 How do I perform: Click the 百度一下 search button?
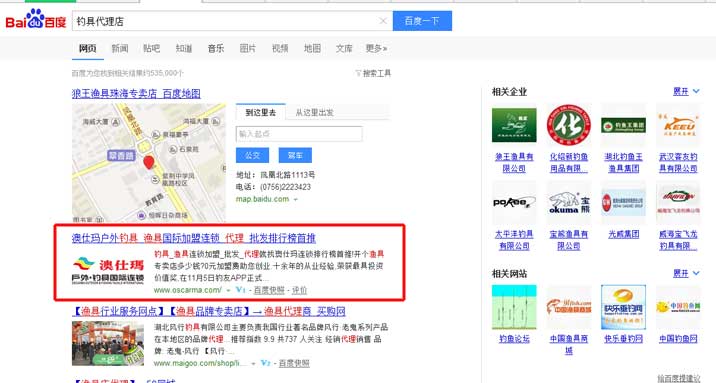[x=422, y=21]
